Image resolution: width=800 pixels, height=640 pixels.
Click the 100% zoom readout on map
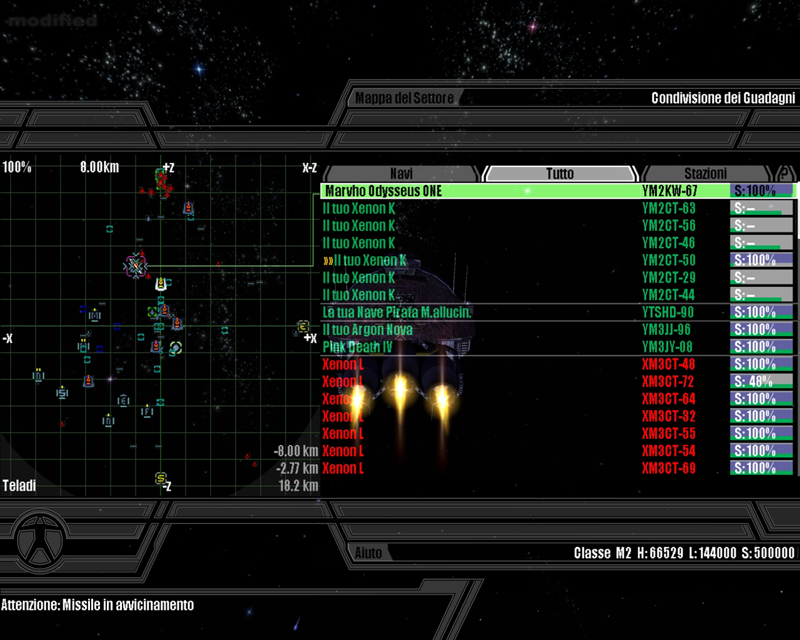[17, 167]
